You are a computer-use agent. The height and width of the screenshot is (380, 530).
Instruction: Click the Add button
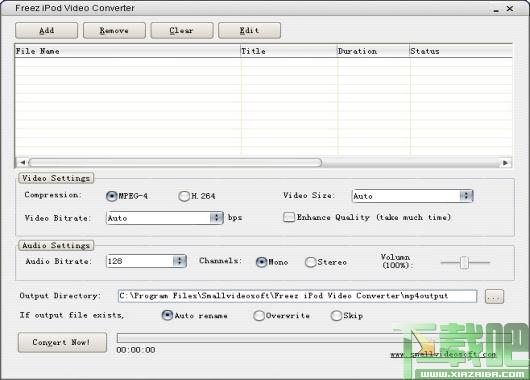click(46, 30)
